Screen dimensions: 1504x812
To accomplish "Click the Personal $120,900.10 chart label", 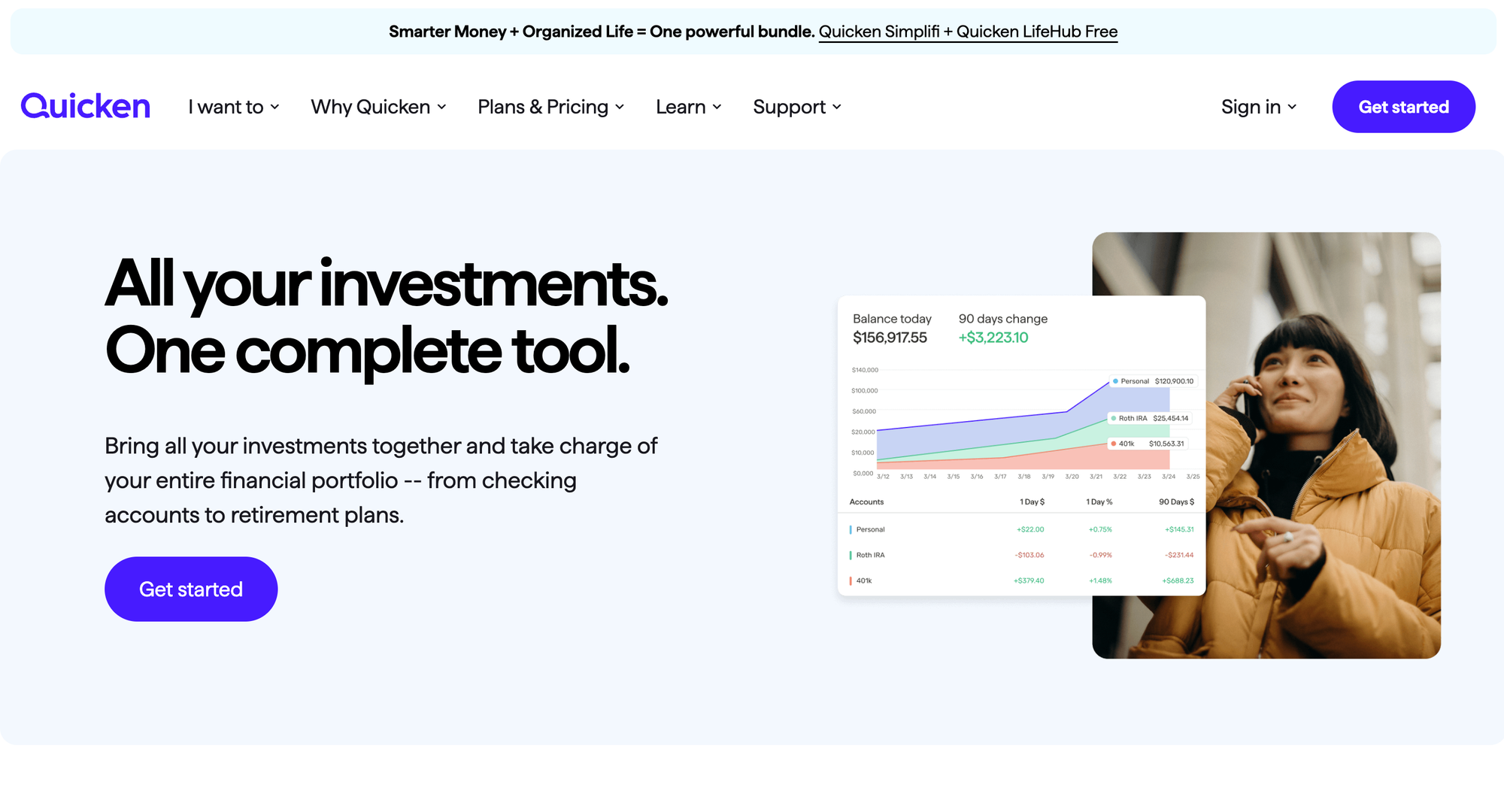I will tap(1153, 381).
